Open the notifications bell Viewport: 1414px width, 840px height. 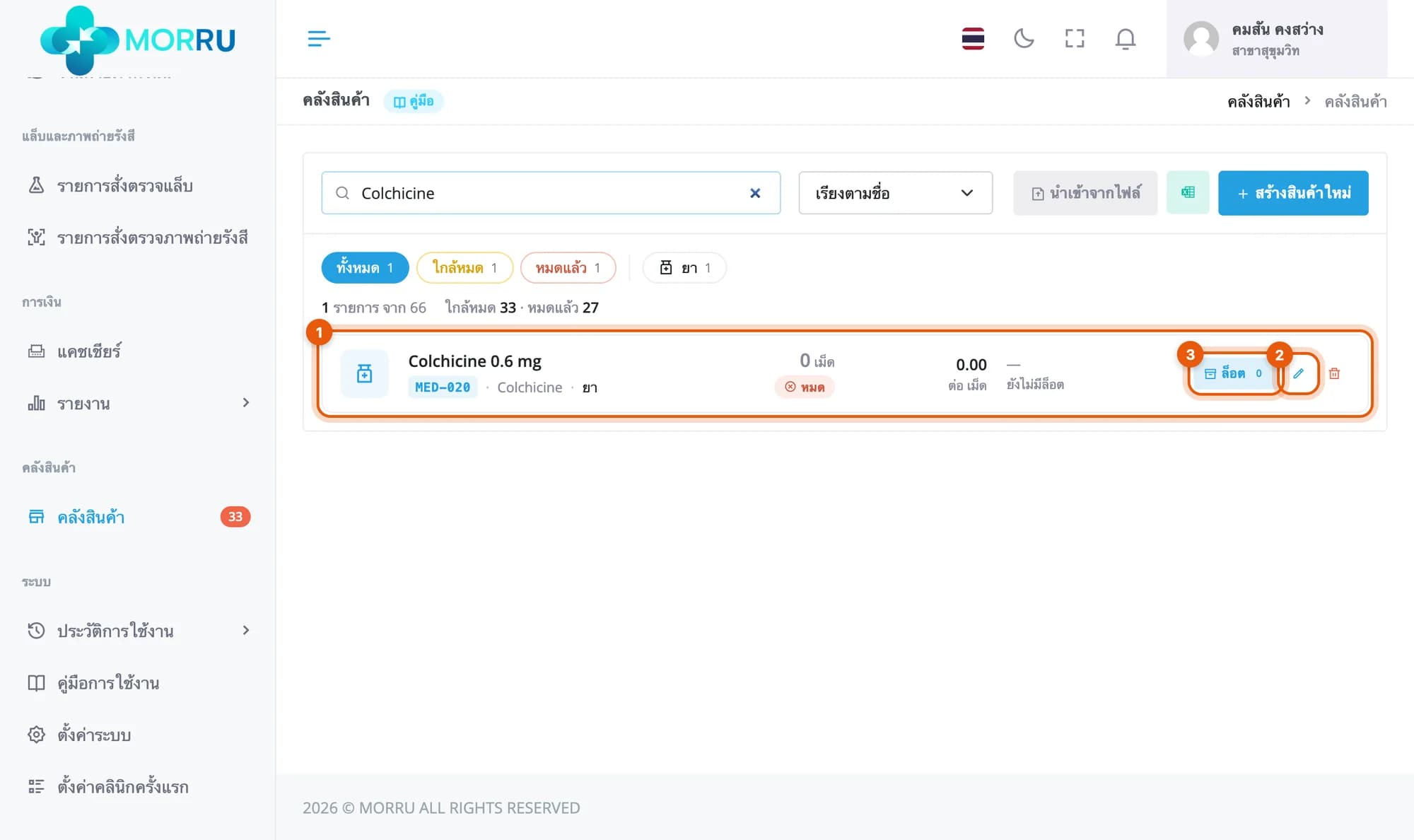pyautogui.click(x=1126, y=38)
